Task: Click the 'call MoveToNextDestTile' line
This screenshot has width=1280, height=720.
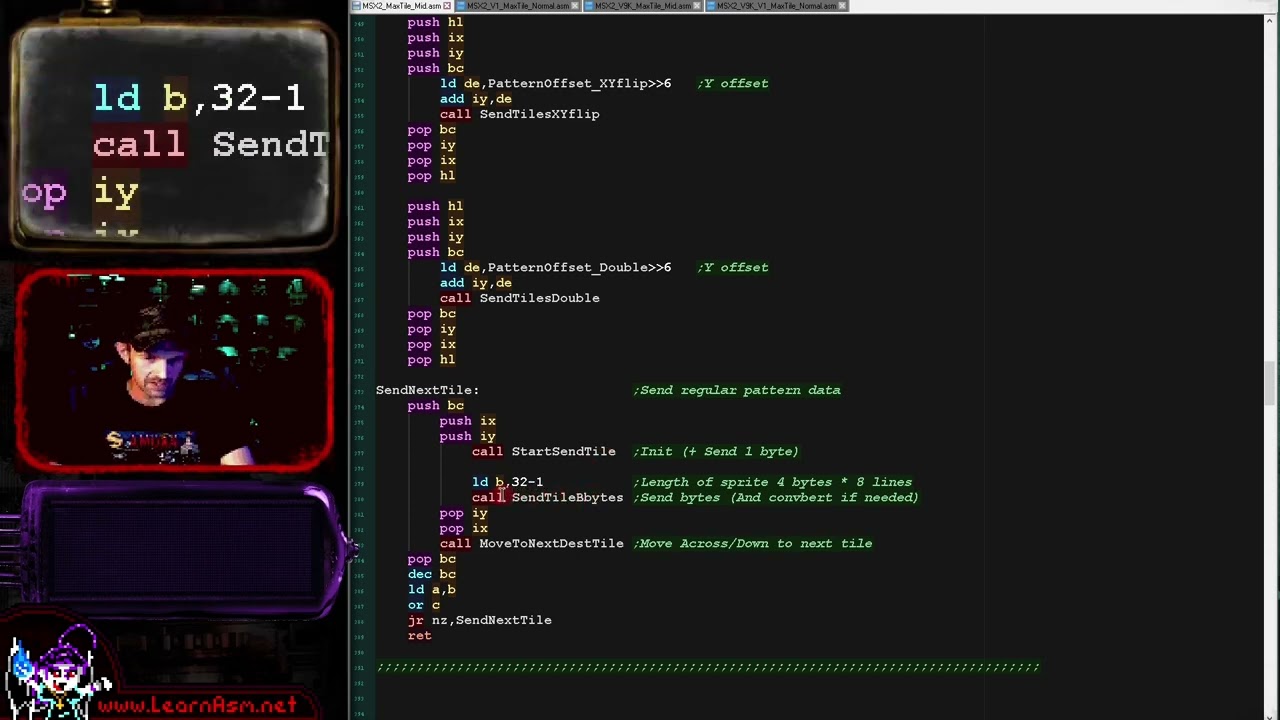Action: pyautogui.click(x=531, y=543)
